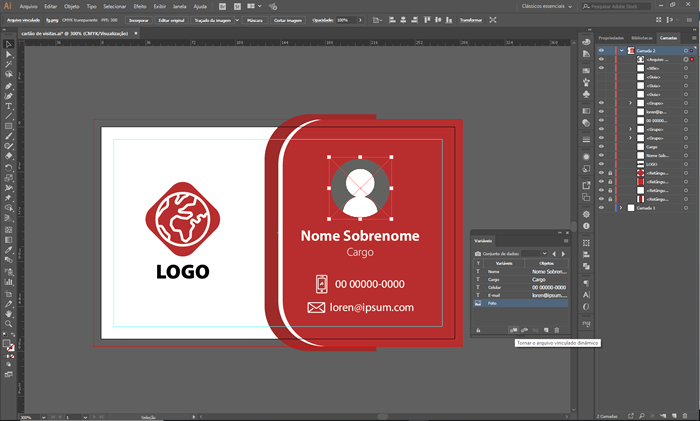Open the Bridge (Br) icon in menu bar
The image size is (700, 421).
pos(222,6)
